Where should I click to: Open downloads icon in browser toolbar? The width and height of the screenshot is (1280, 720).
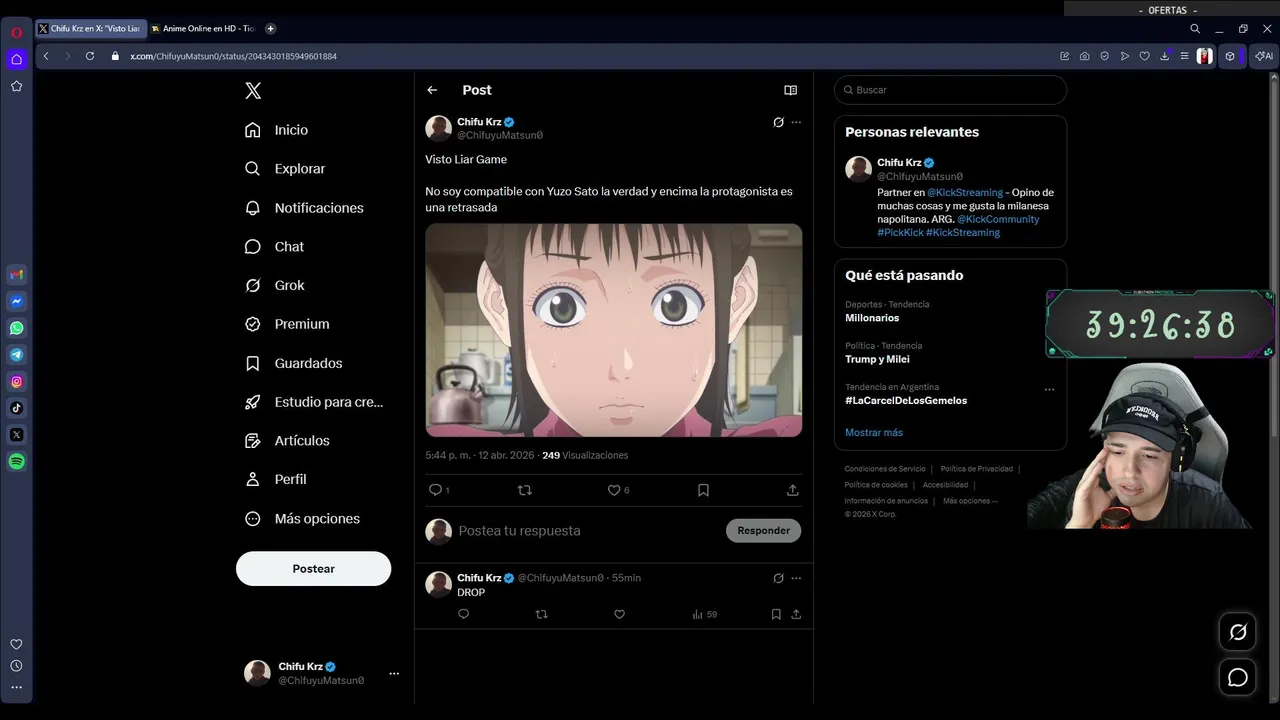[1164, 56]
